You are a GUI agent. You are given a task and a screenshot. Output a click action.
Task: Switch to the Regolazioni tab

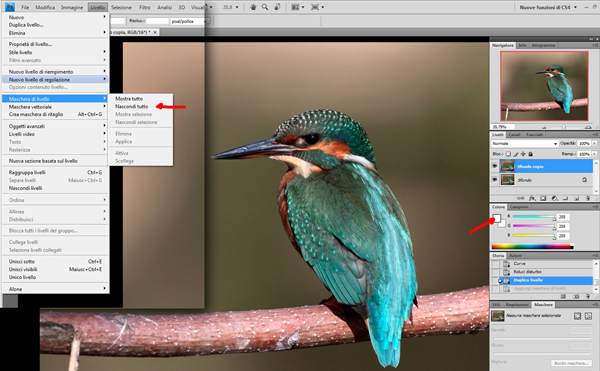[517, 305]
